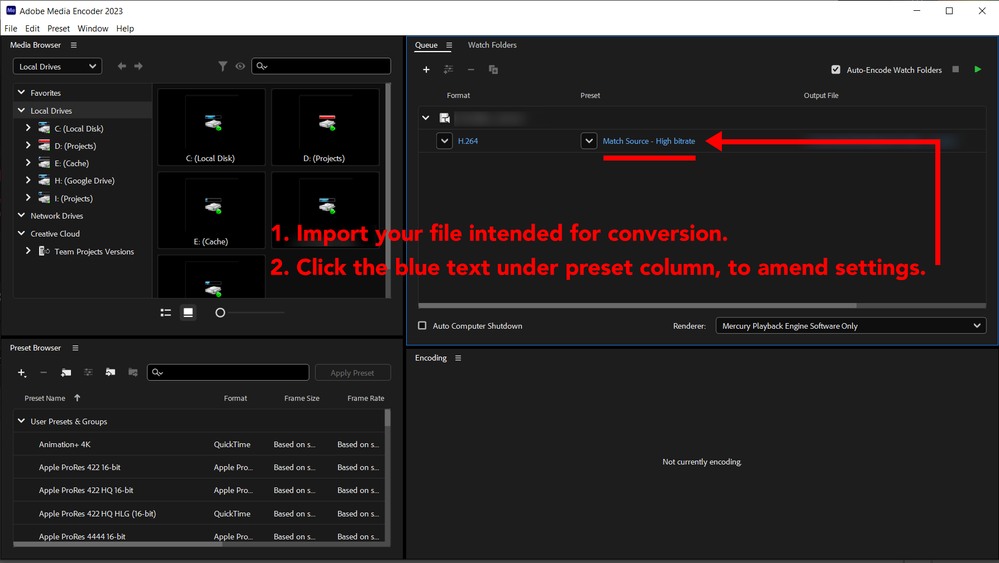Click the green Start Queue play button
The height and width of the screenshot is (563, 999).
977,69
